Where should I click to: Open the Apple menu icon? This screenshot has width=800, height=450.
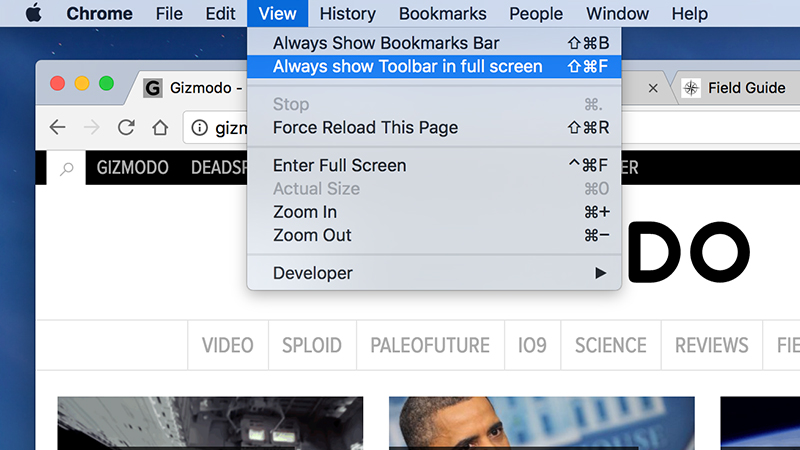34,13
